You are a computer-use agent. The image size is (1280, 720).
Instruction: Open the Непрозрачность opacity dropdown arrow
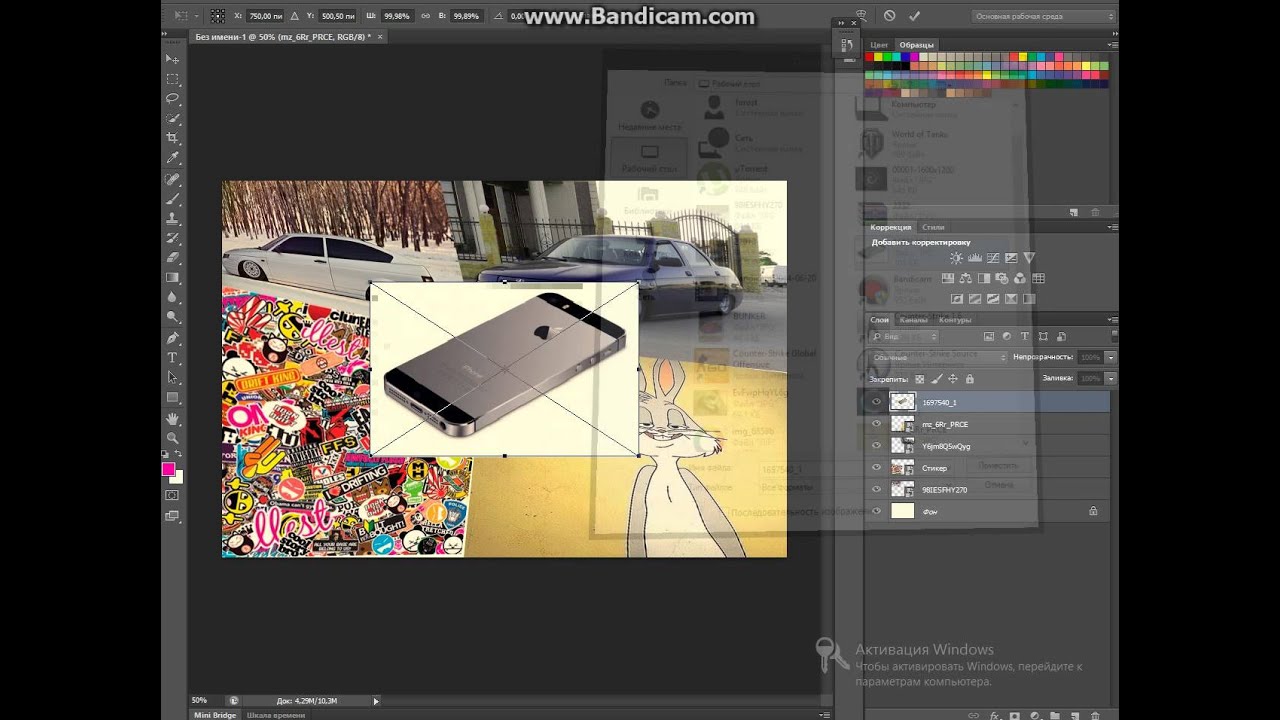[x=1110, y=357]
